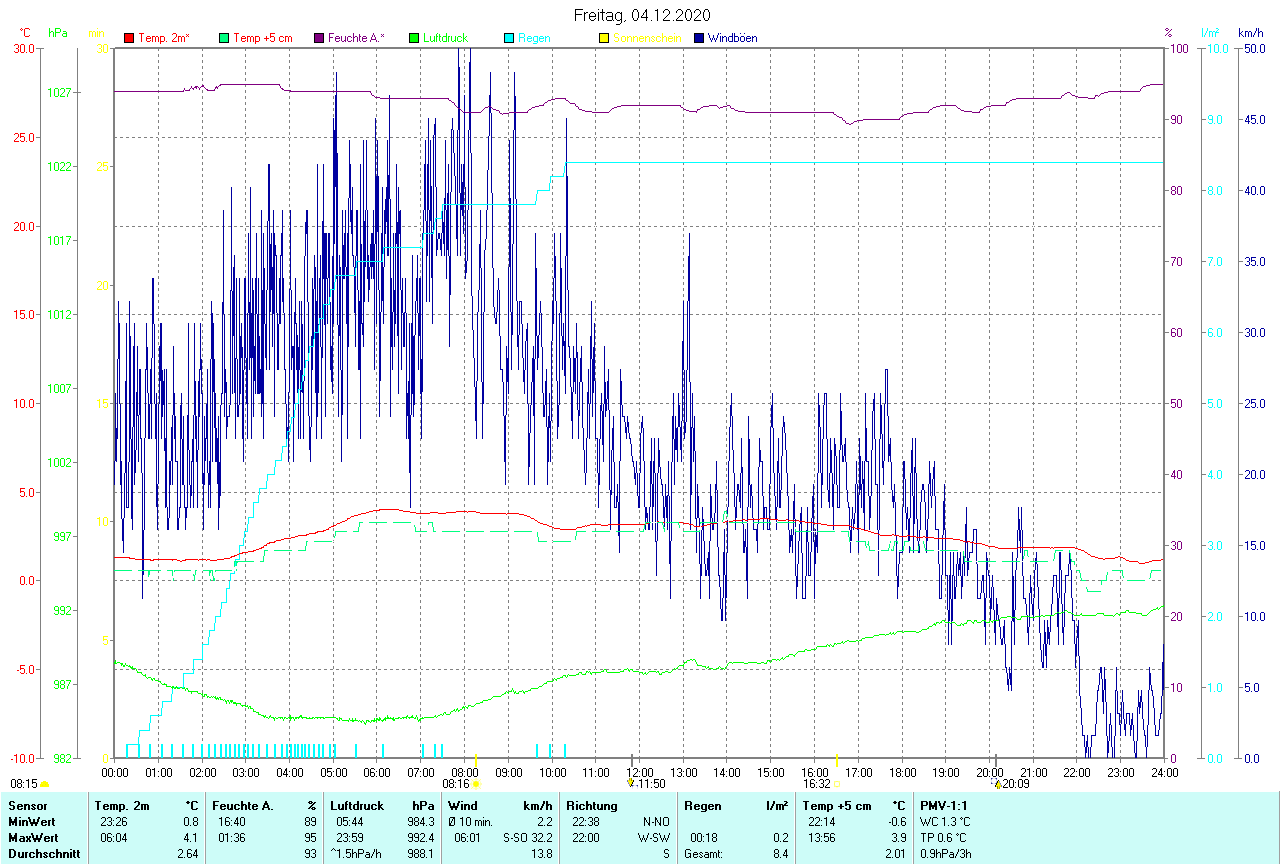
Task: Click the sunrise sun icon beside 08:16
Action: 476,785
